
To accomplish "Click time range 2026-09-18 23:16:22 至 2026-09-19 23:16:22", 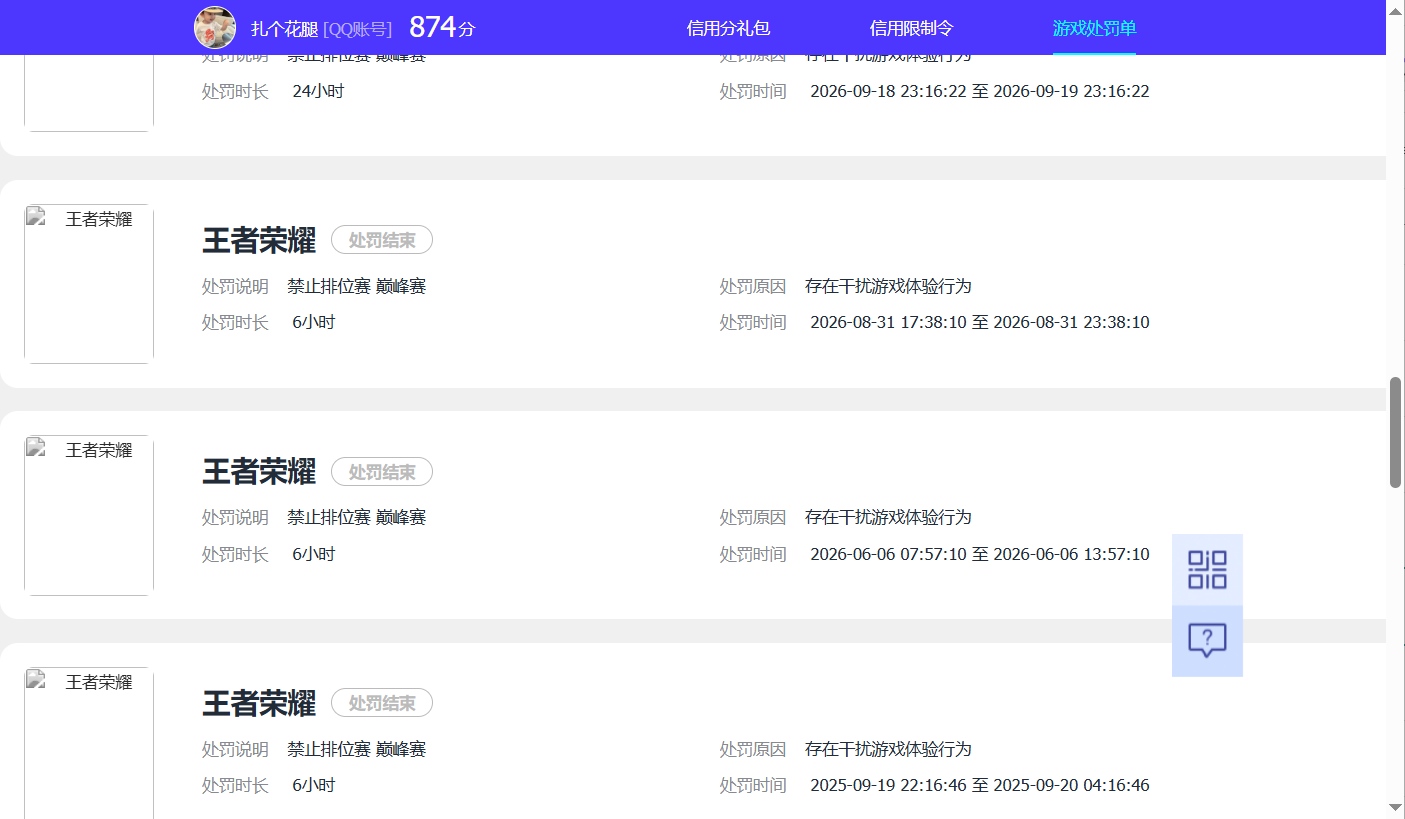I will 980,91.
